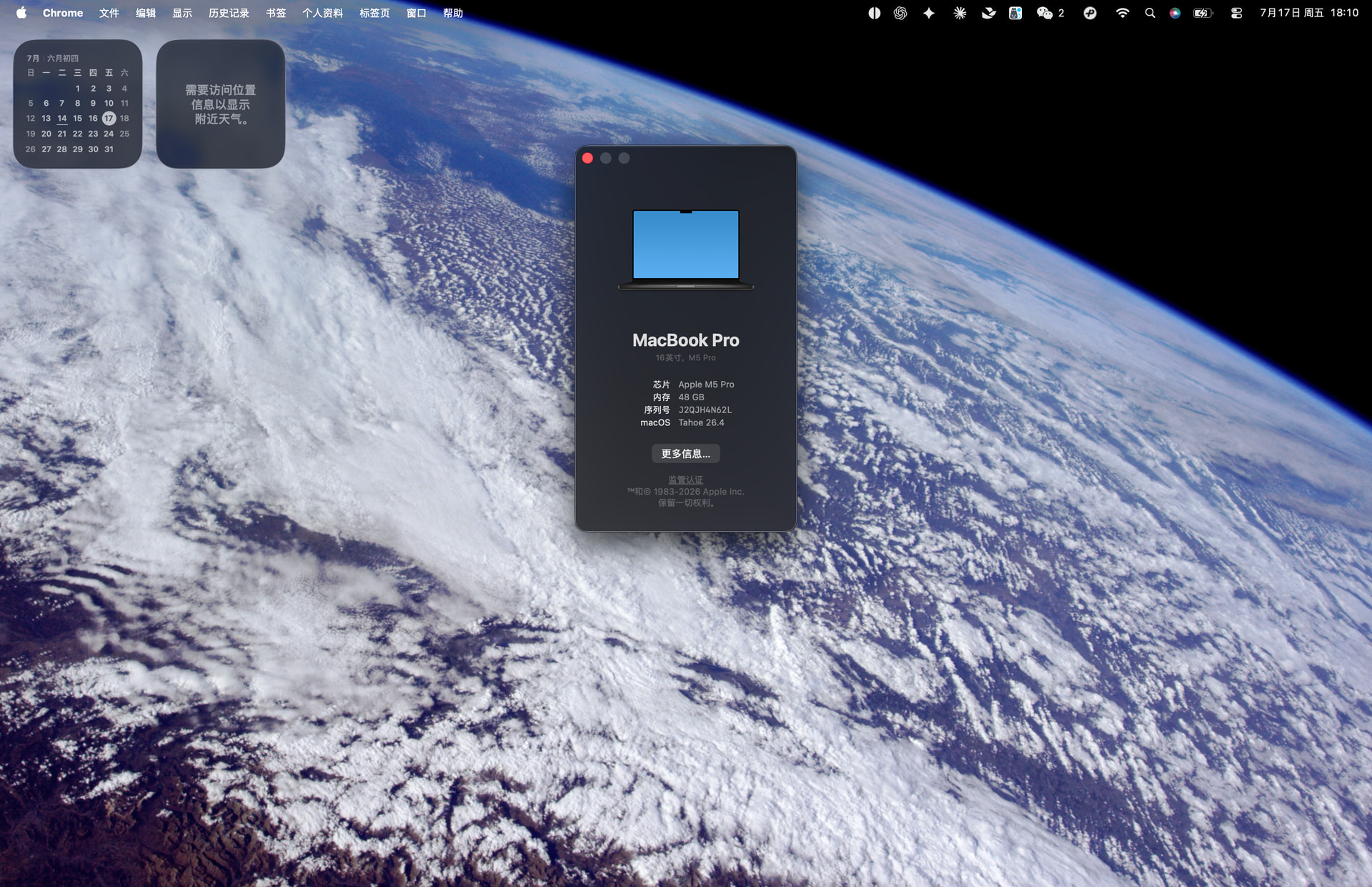Open the Chrome application menu
Image resolution: width=1372 pixels, height=887 pixels.
(x=63, y=13)
